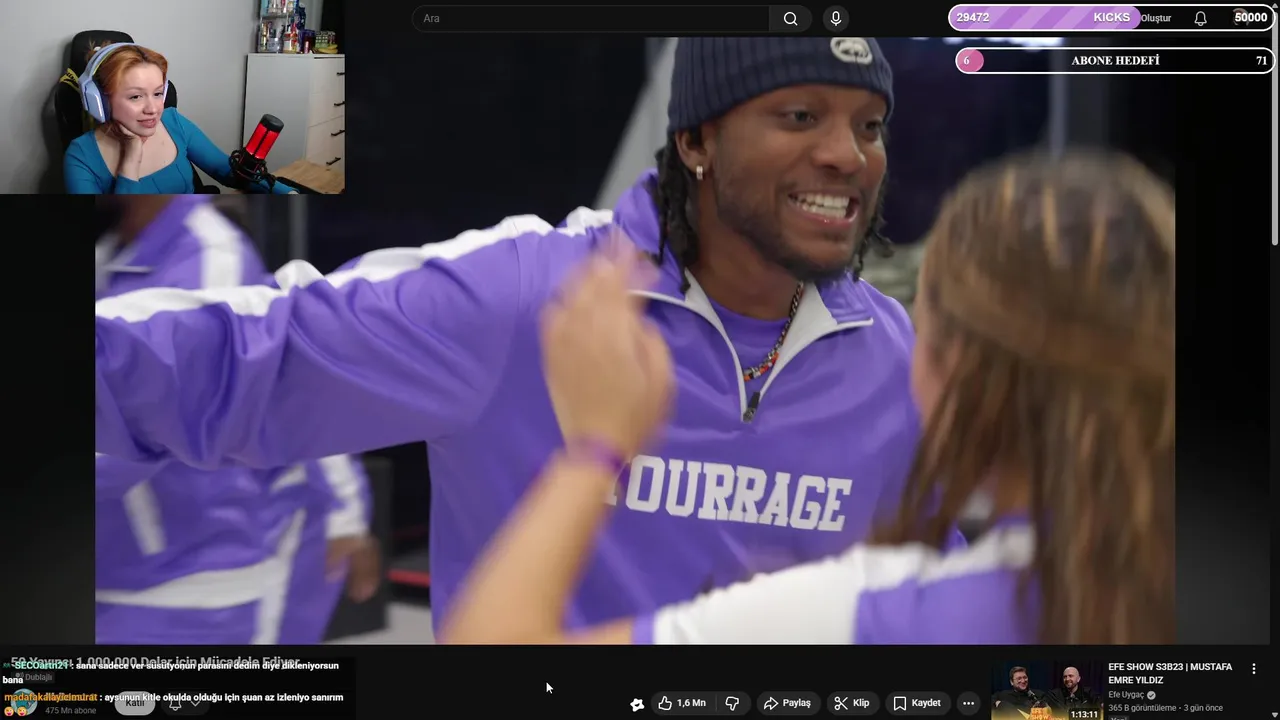Create a clip with the Klip button
Viewport: 1280px width, 720px height.
click(851, 703)
